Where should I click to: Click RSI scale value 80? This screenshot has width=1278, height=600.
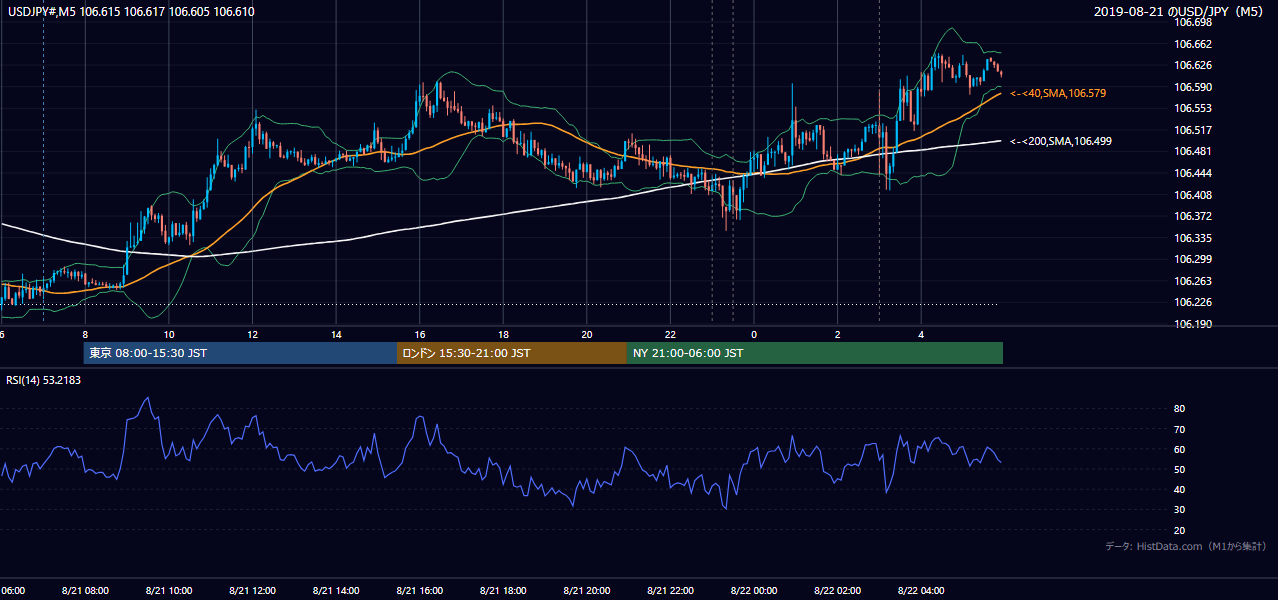point(1180,409)
